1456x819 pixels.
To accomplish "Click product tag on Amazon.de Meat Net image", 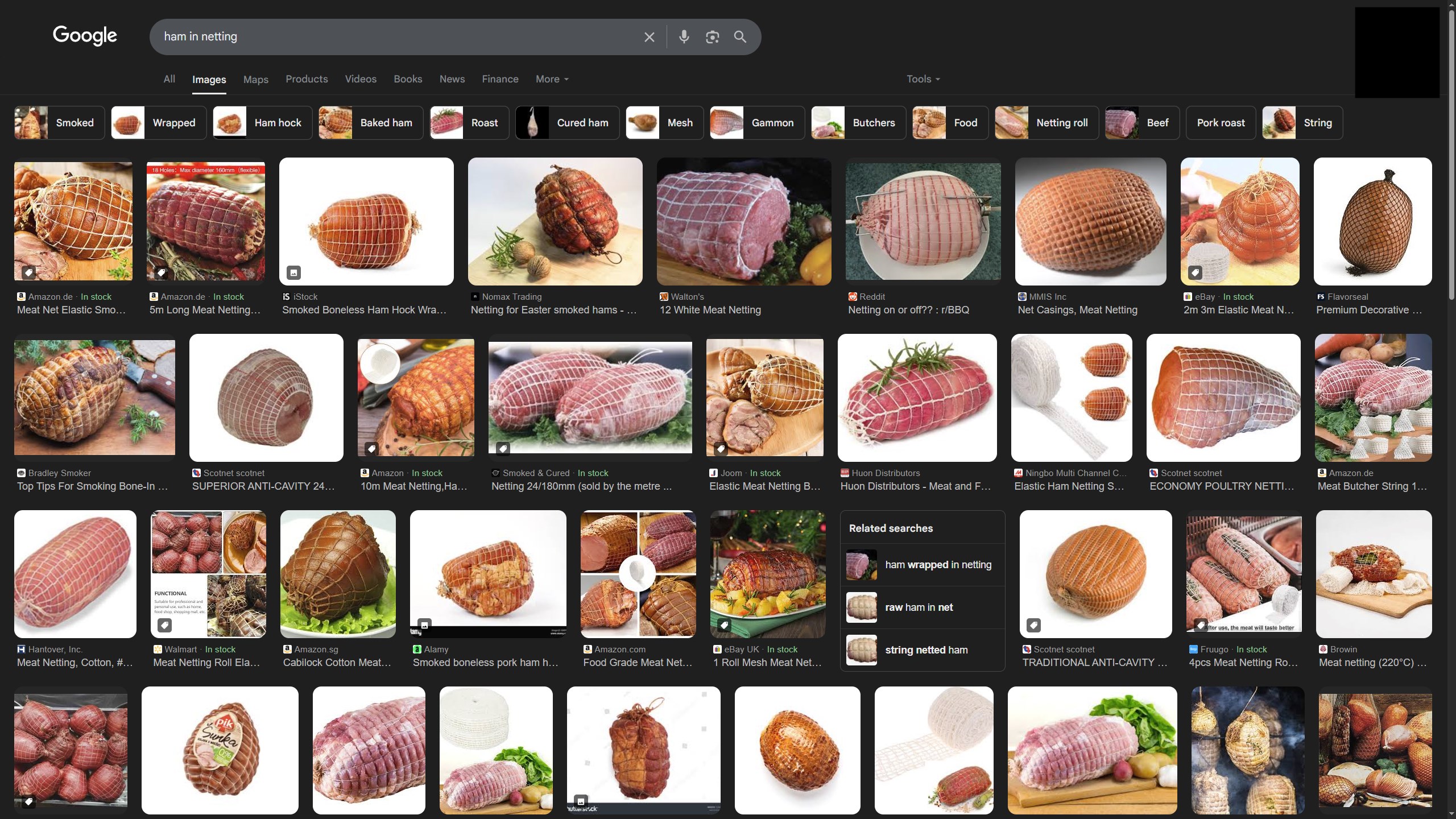I will point(29,272).
